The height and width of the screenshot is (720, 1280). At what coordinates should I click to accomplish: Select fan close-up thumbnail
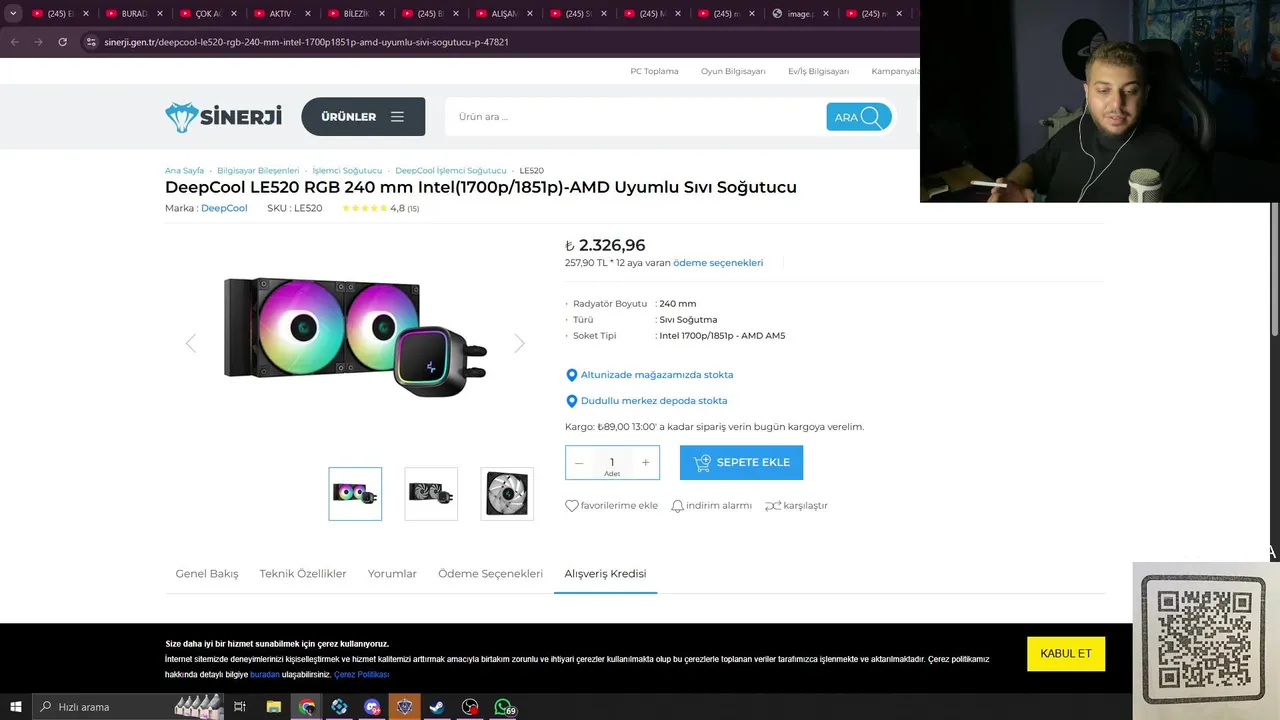507,494
